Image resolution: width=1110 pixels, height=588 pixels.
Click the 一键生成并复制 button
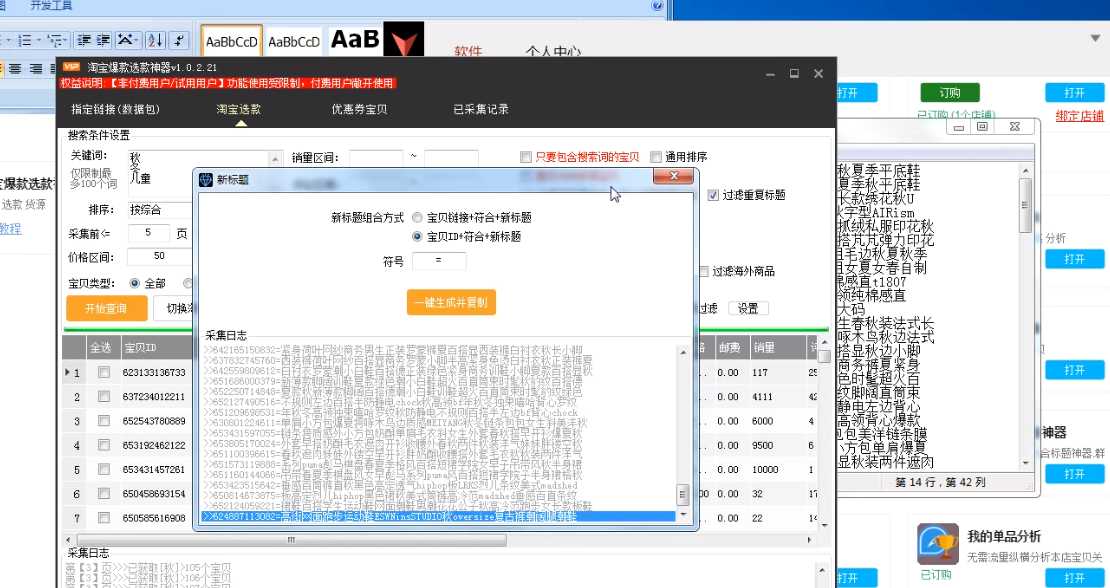click(451, 302)
